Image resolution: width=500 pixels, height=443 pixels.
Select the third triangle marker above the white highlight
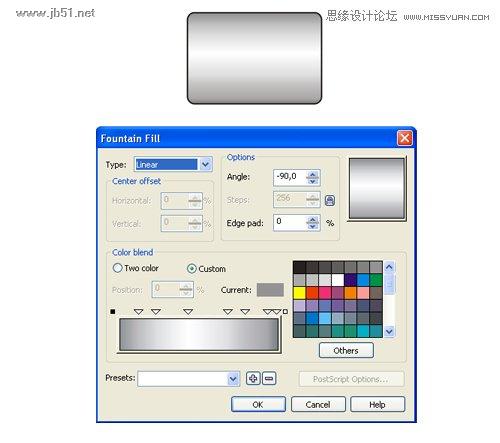click(x=188, y=312)
